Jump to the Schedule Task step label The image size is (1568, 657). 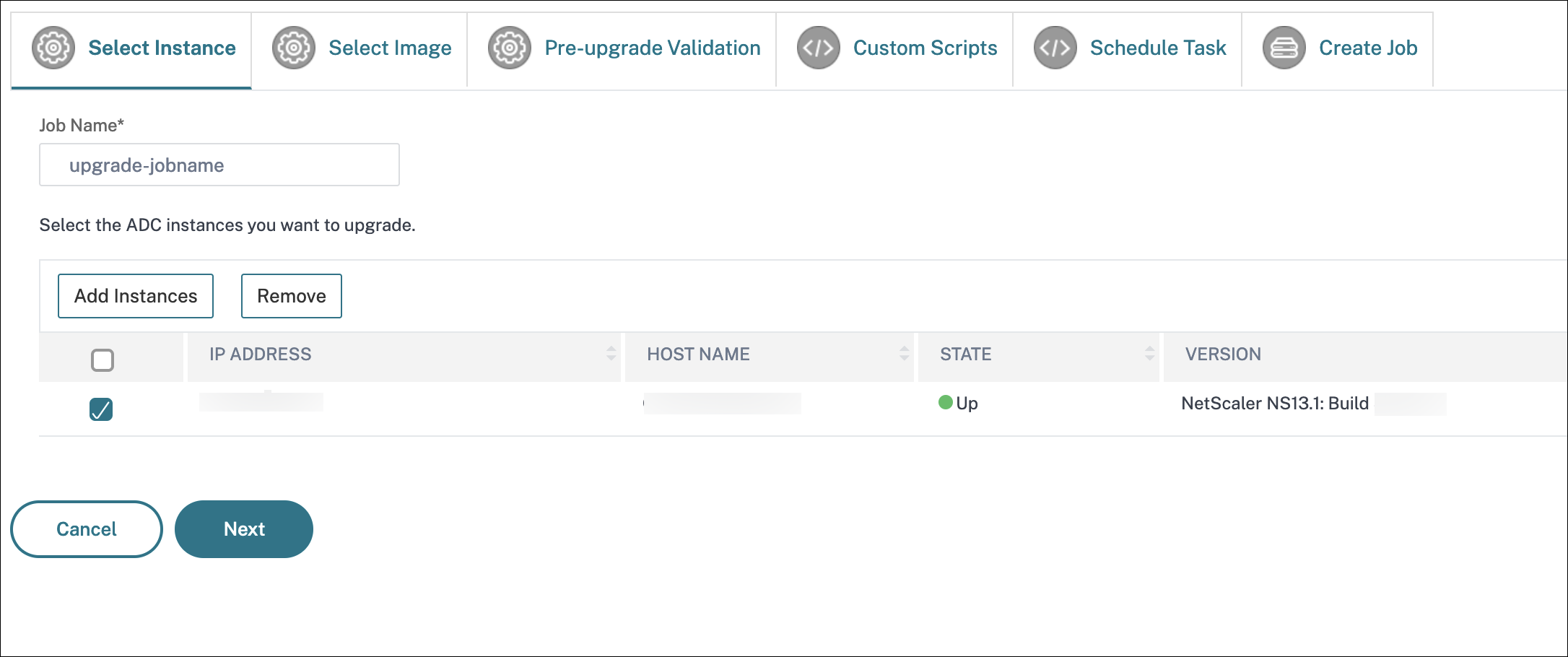click(1158, 48)
